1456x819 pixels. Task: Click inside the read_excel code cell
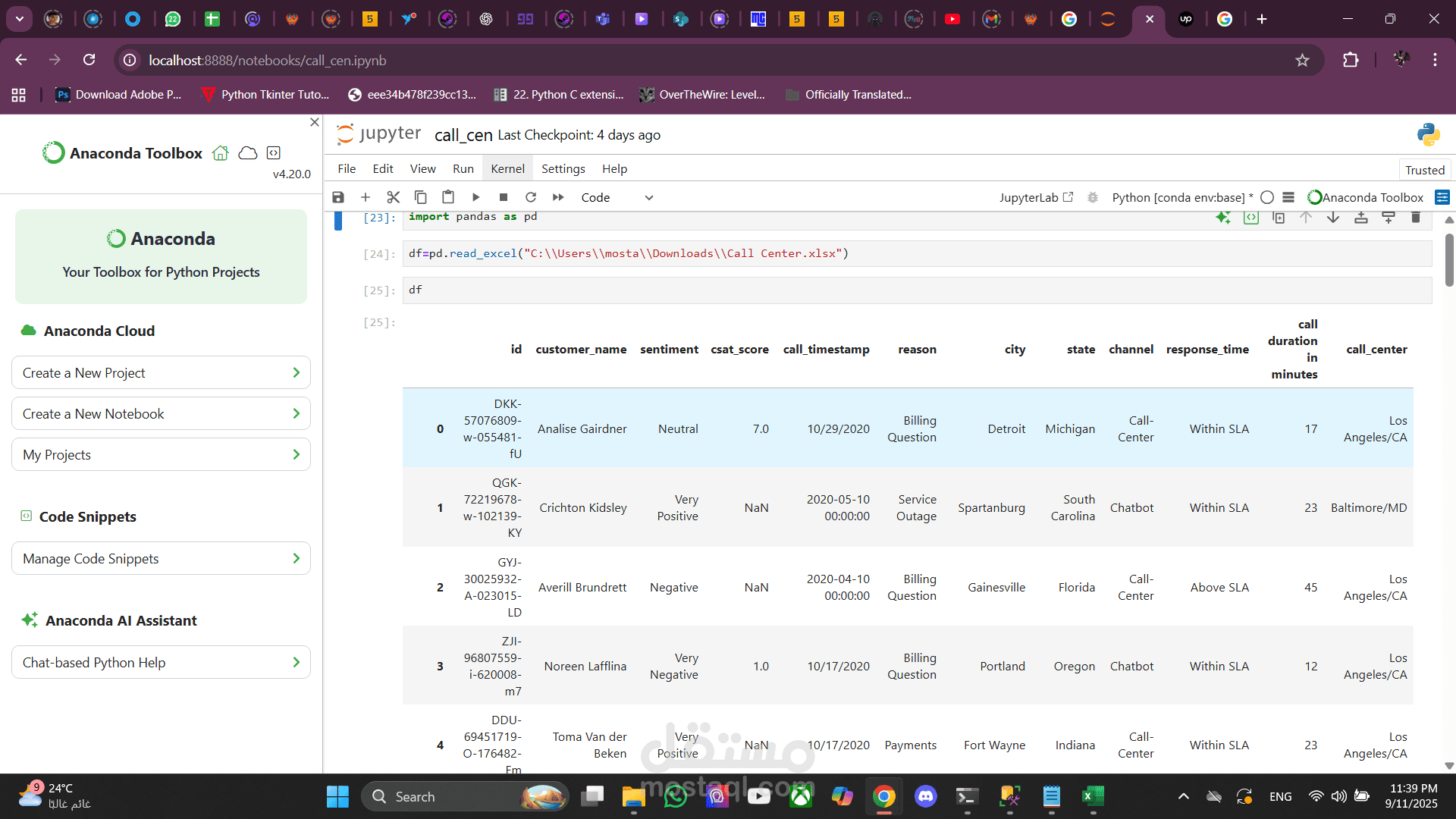click(x=917, y=254)
